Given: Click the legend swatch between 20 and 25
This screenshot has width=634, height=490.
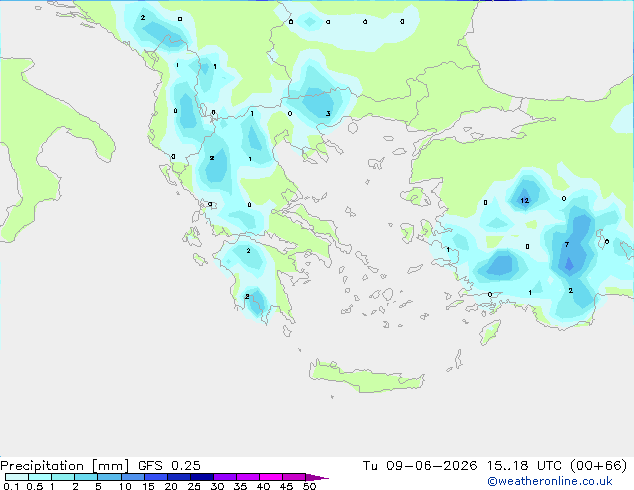Looking at the screenshot, I should pyautogui.click(x=179, y=477).
